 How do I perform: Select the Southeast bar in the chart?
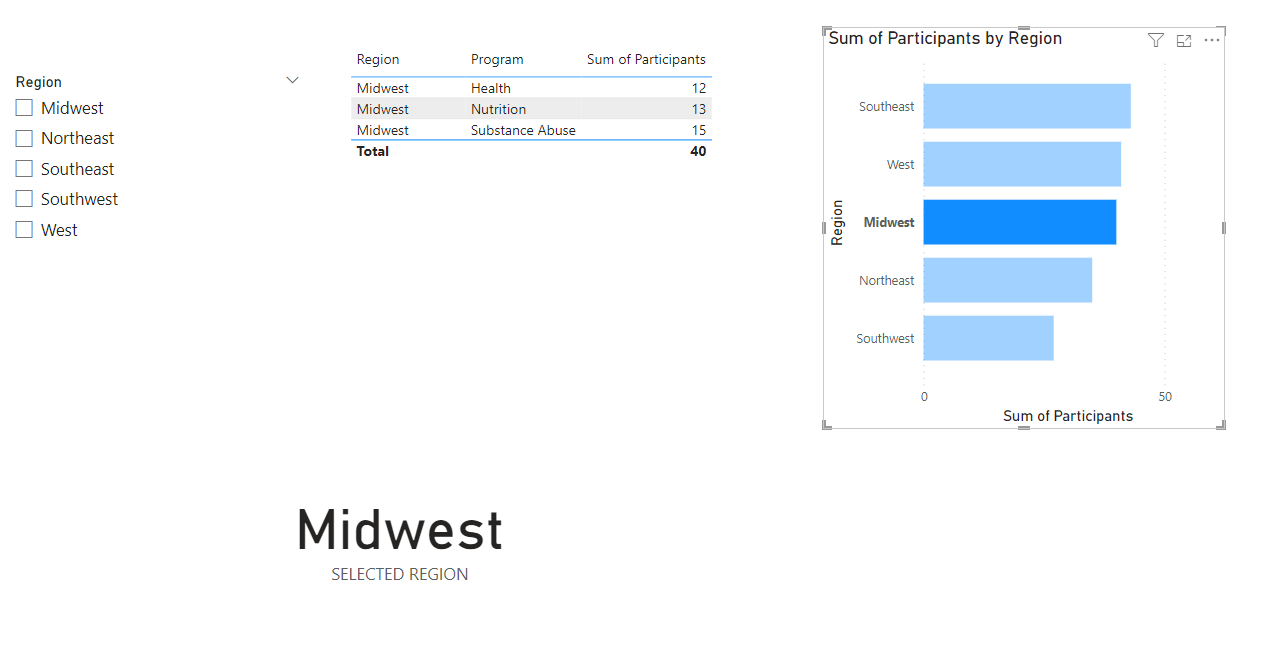point(1025,106)
